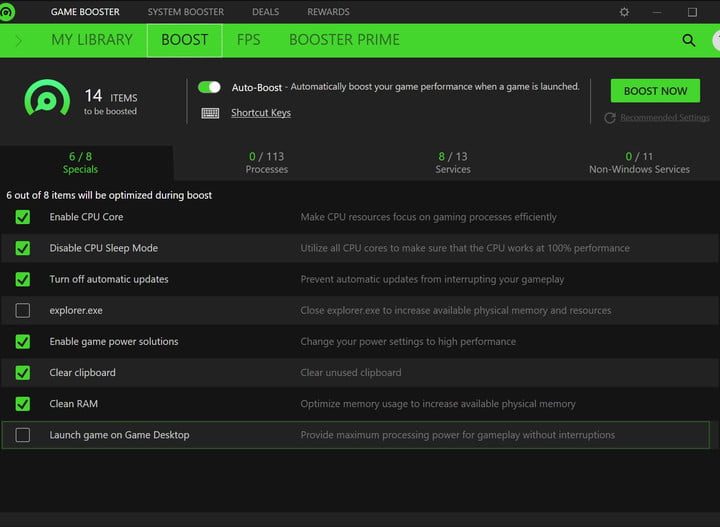Click 'Optimize memory usage' description text
The height and width of the screenshot is (527, 720).
438,404
